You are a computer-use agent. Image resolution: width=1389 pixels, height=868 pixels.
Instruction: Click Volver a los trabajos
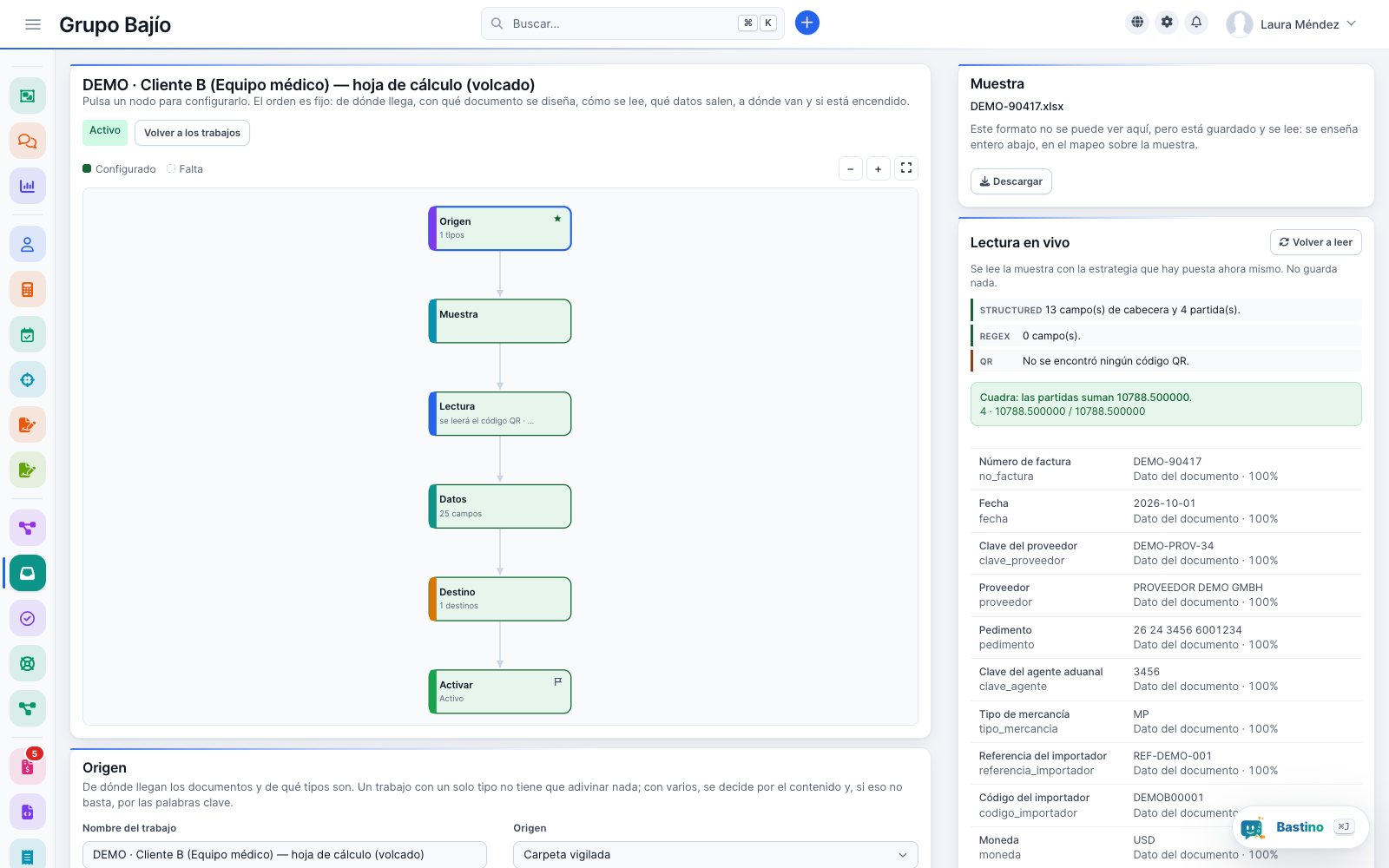(x=192, y=133)
